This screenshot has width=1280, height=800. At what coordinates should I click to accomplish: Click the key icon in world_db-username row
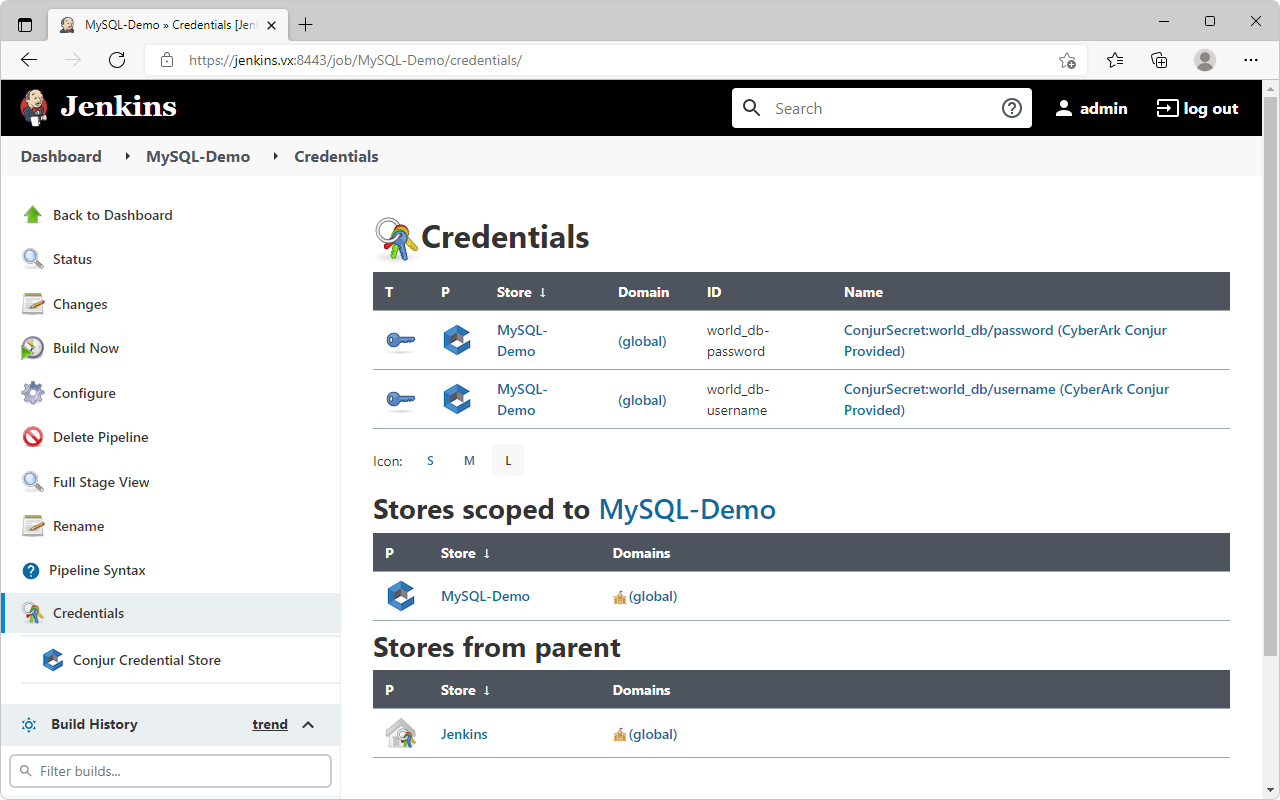pos(401,400)
